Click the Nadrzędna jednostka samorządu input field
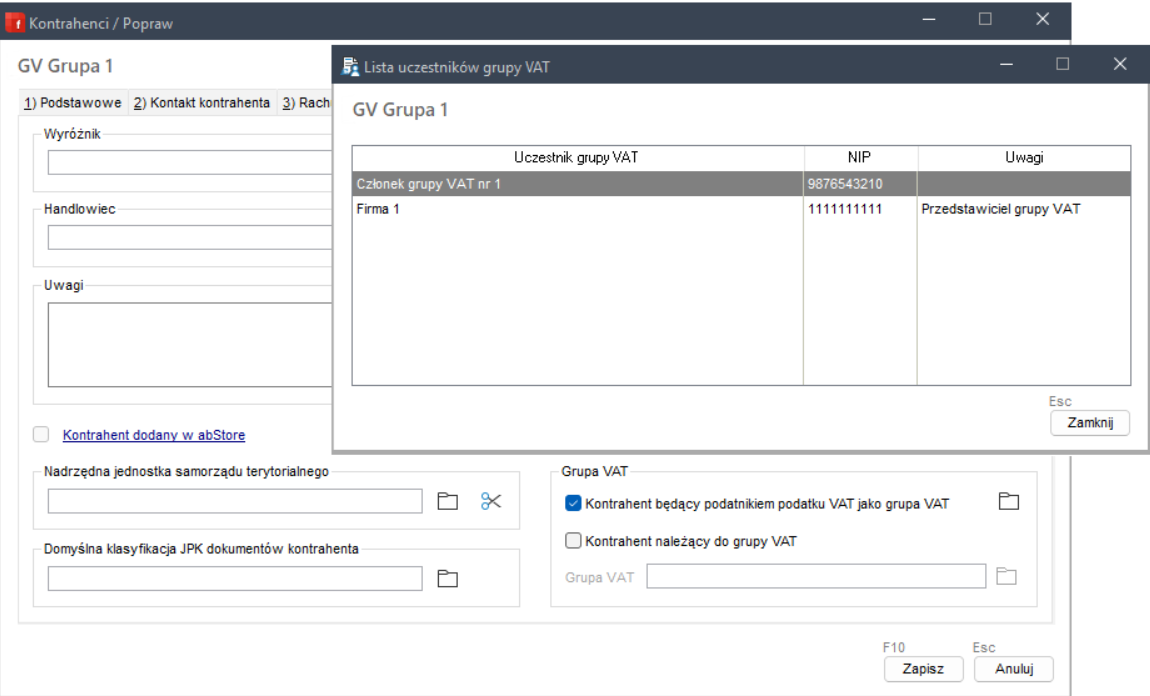 pyautogui.click(x=235, y=502)
